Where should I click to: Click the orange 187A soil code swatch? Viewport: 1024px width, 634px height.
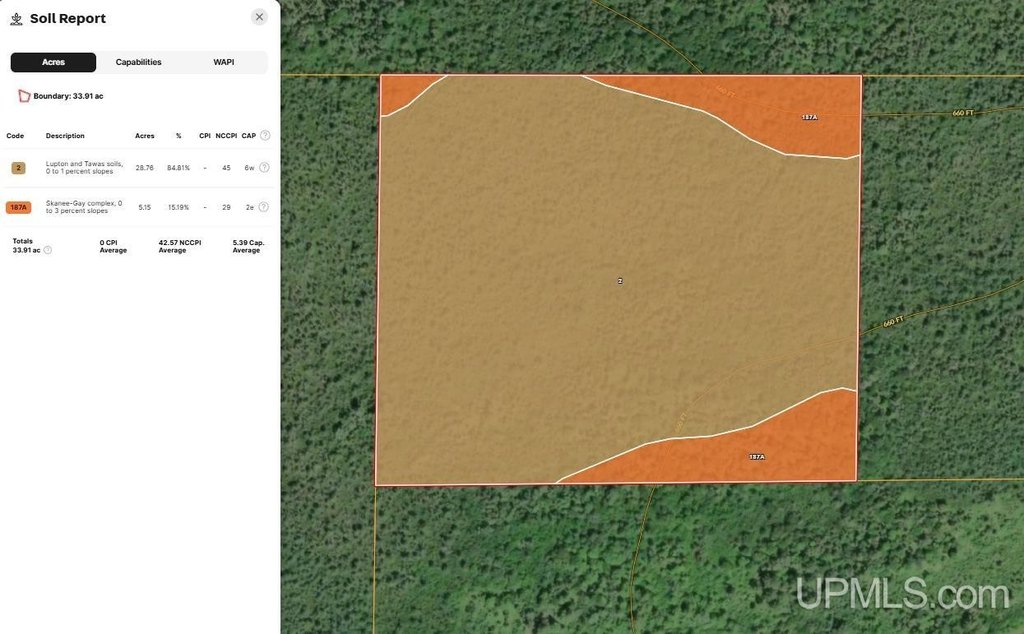pos(18,207)
